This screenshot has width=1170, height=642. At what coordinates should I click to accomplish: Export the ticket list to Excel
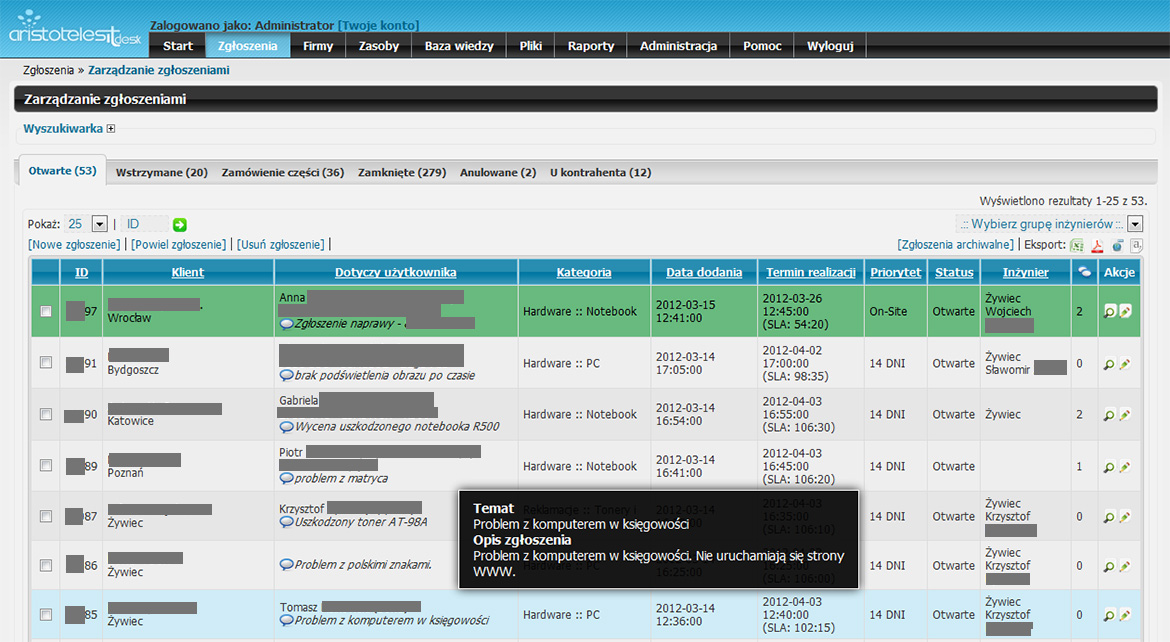[1077, 245]
